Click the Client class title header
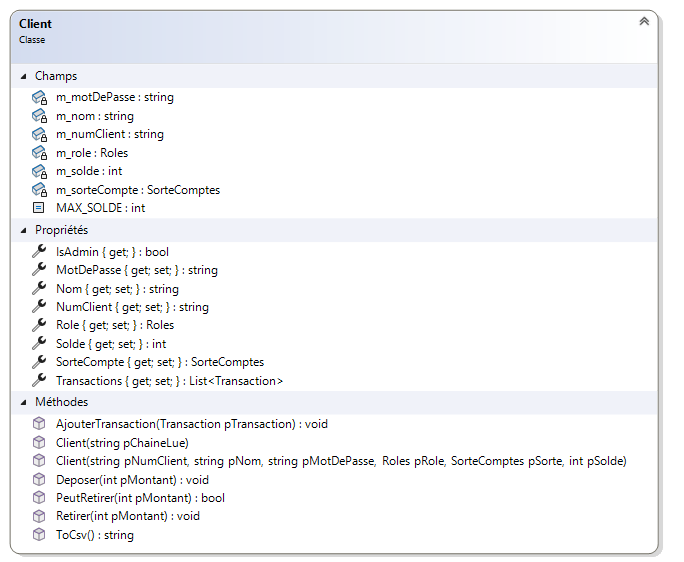The width and height of the screenshot is (684, 562). click(36, 24)
